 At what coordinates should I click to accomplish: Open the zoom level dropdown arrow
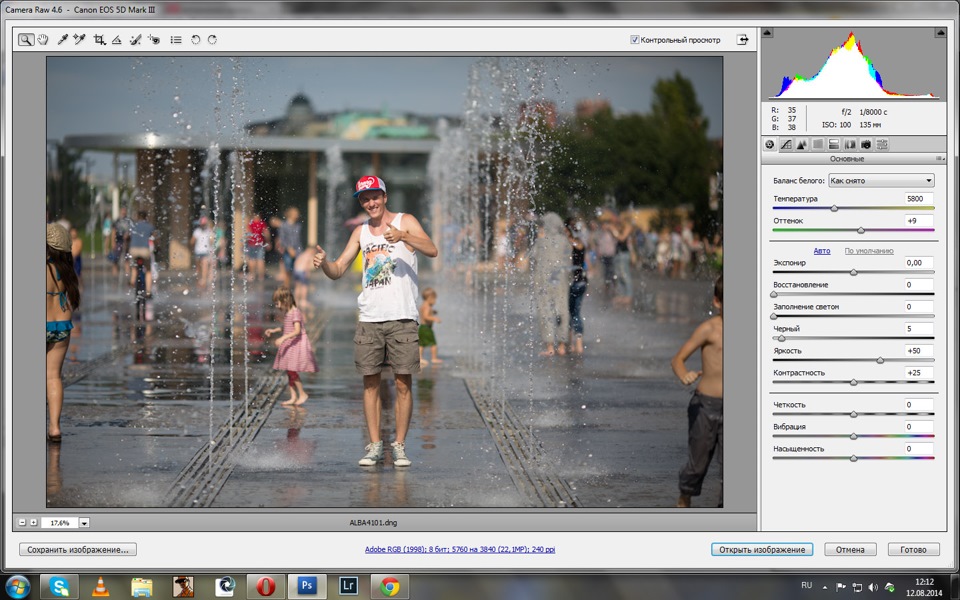(x=84, y=523)
